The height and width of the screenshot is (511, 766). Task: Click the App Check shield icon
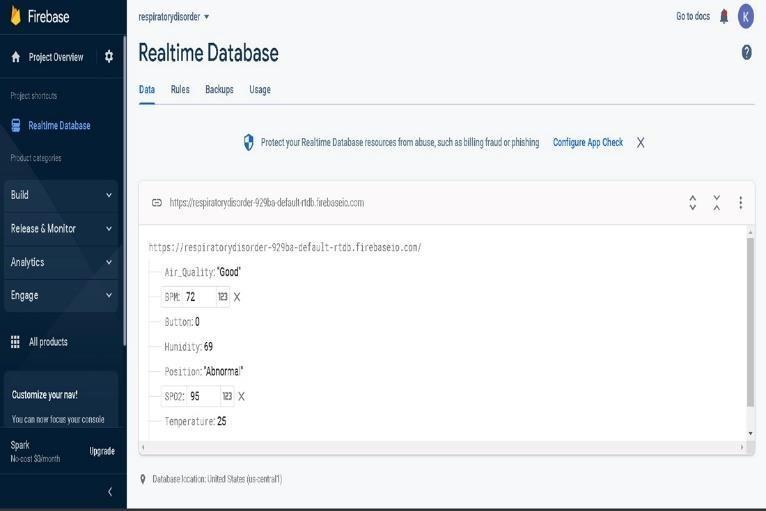(x=249, y=143)
